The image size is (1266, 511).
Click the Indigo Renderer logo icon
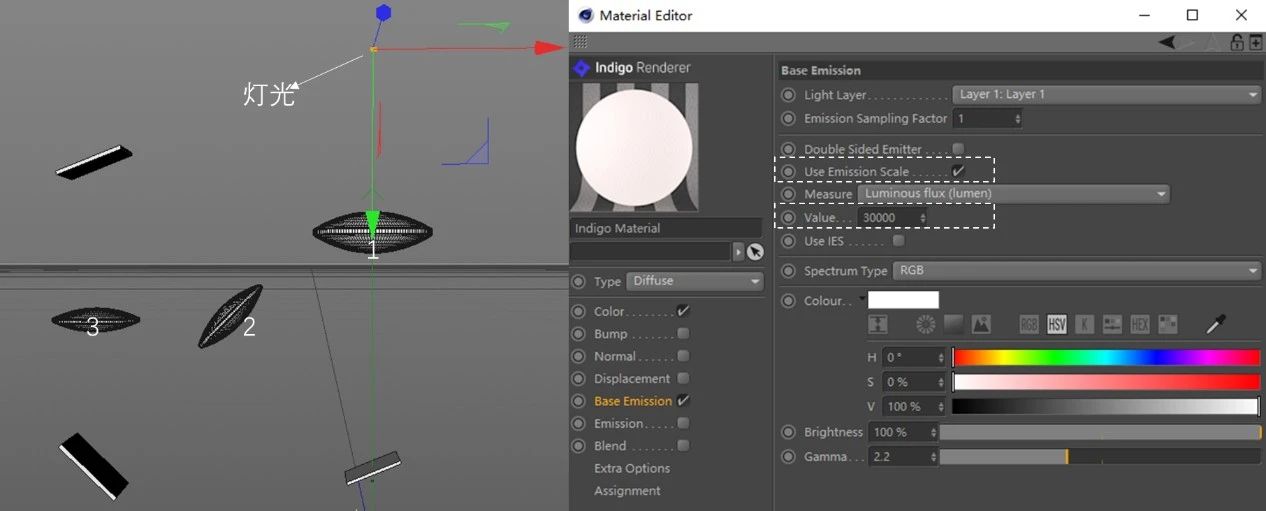582,68
